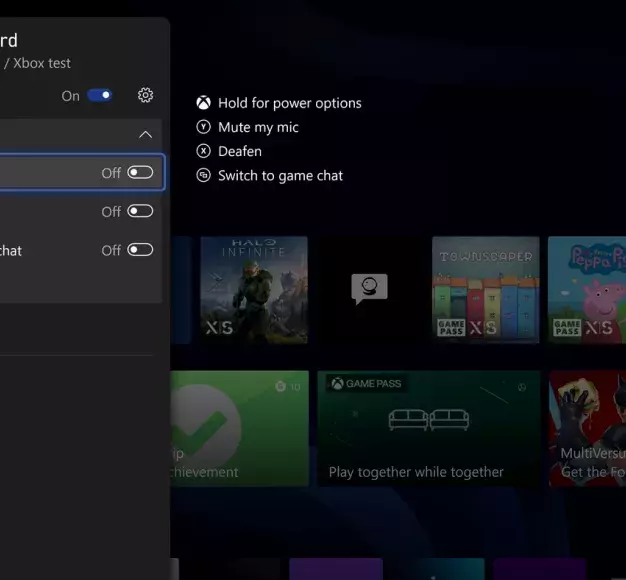Click the Xbox test channel text
The height and width of the screenshot is (580, 626).
pyautogui.click(x=42, y=63)
